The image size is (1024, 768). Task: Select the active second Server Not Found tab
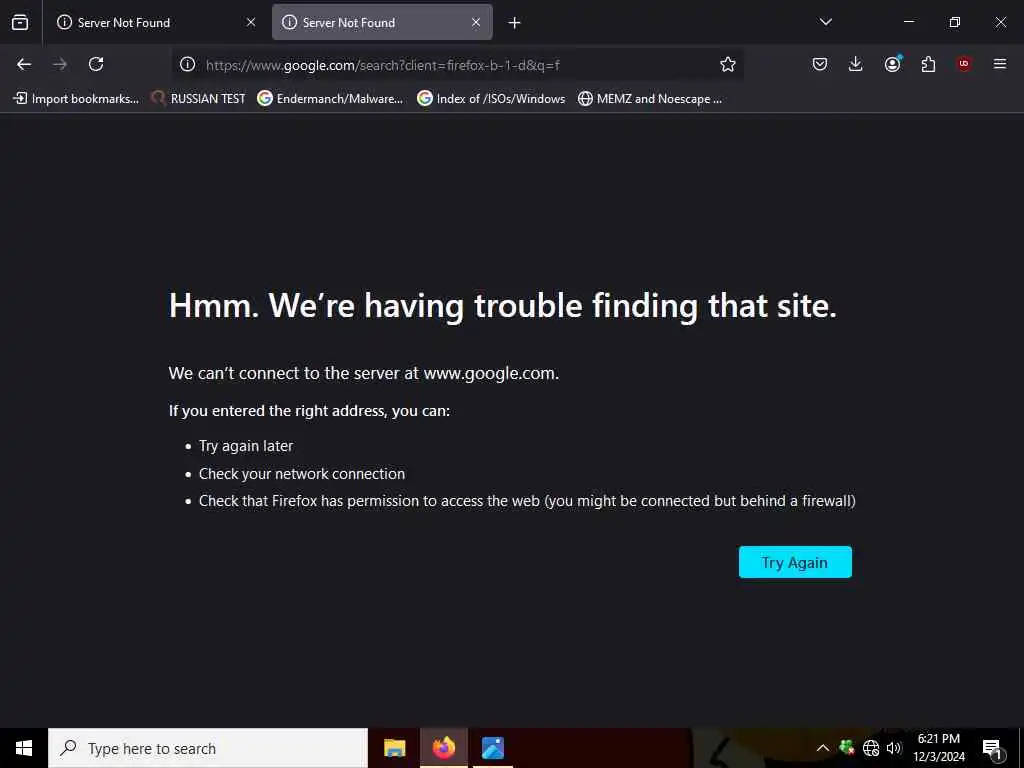(x=382, y=23)
